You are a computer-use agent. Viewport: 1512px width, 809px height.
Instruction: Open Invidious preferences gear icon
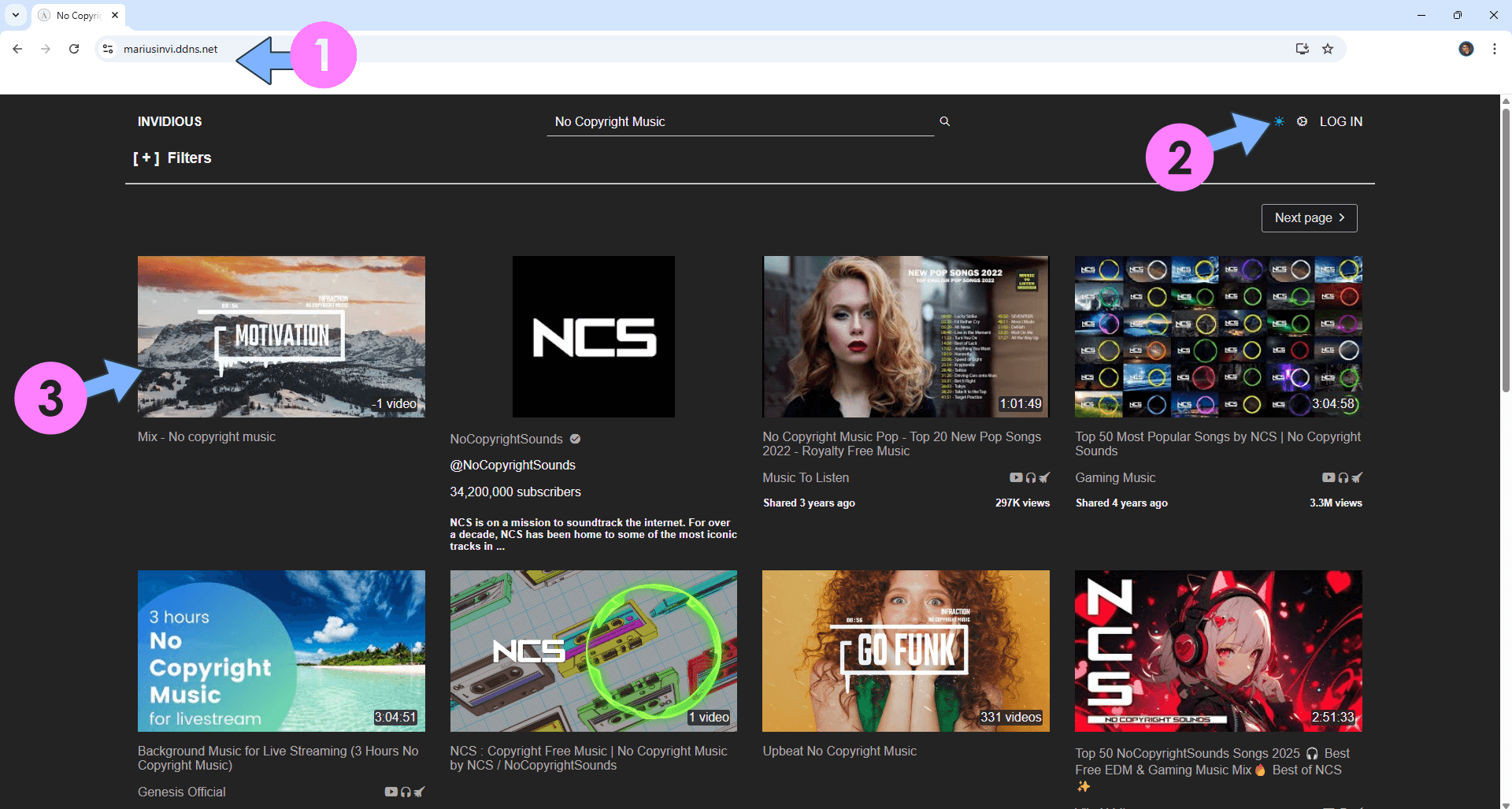point(1302,121)
